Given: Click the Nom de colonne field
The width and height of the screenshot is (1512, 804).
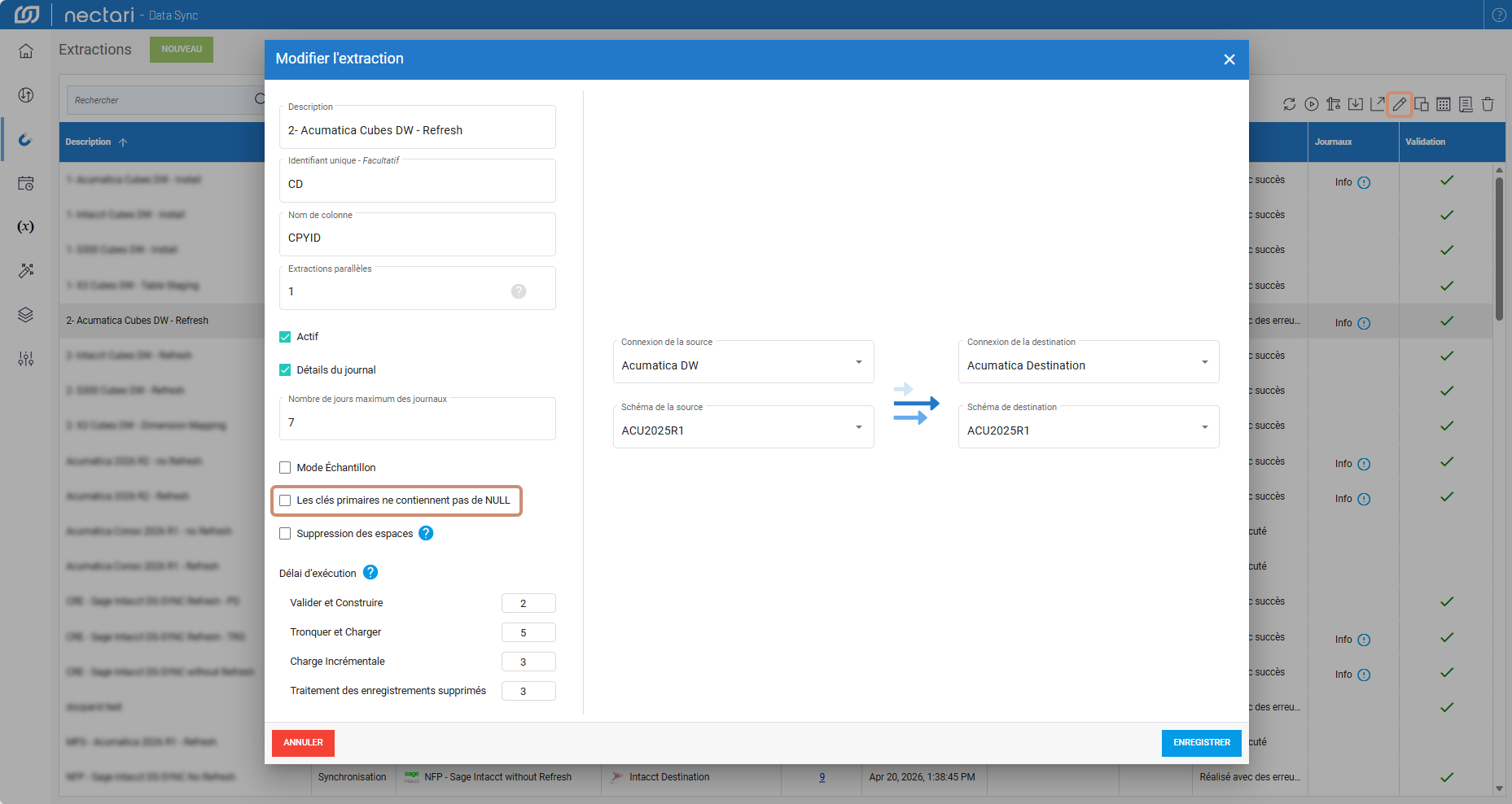Looking at the screenshot, I should tap(418, 234).
